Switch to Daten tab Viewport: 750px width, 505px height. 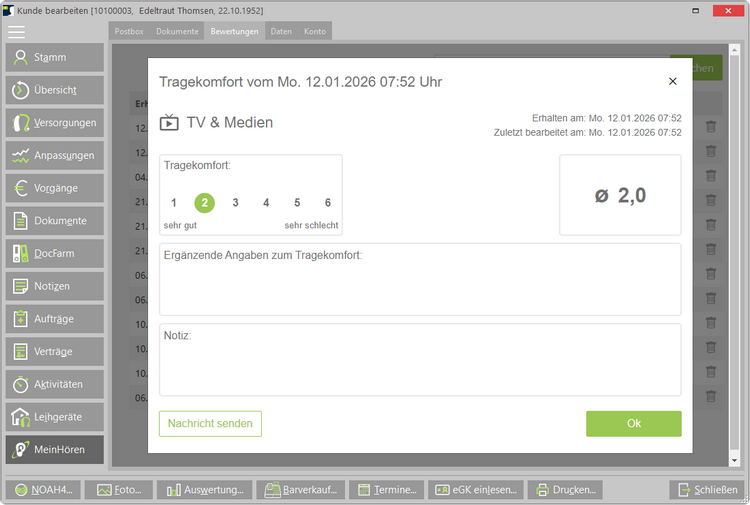(281, 31)
